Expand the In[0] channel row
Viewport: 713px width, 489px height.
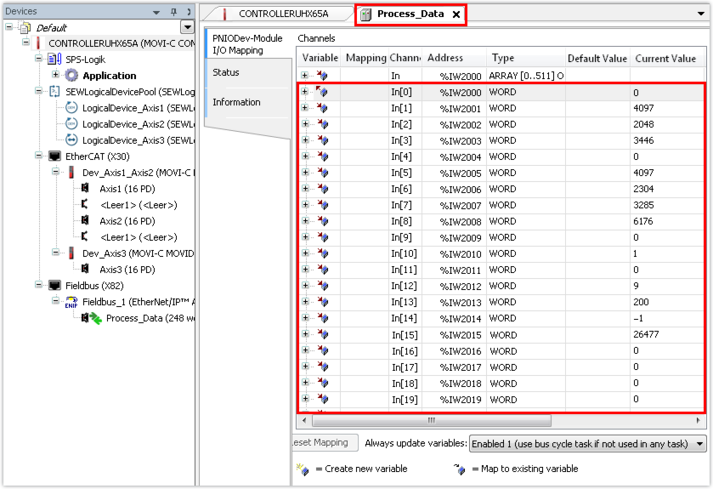[x=305, y=93]
